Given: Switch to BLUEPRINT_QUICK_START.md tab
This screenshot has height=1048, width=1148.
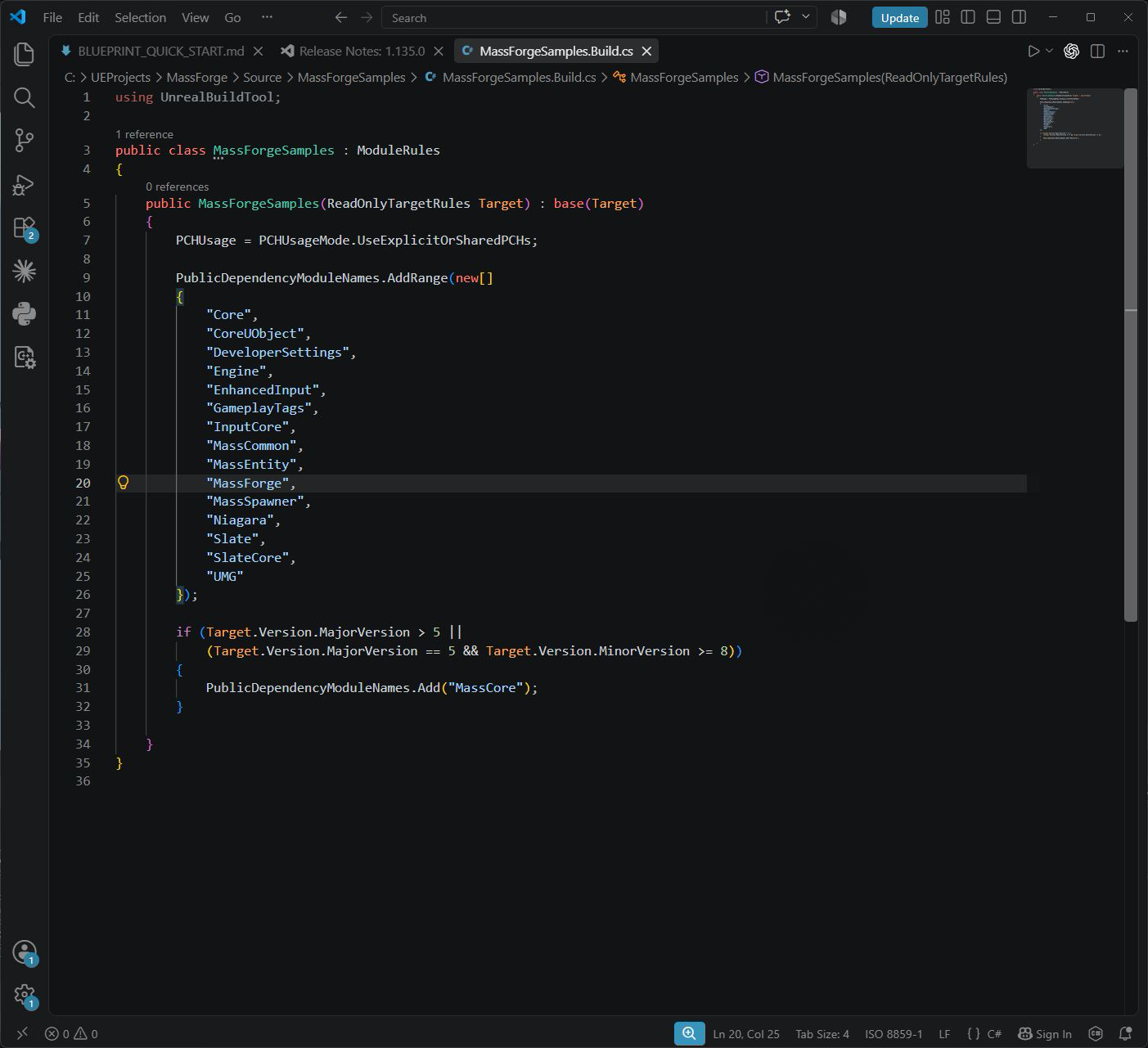Looking at the screenshot, I should (160, 51).
